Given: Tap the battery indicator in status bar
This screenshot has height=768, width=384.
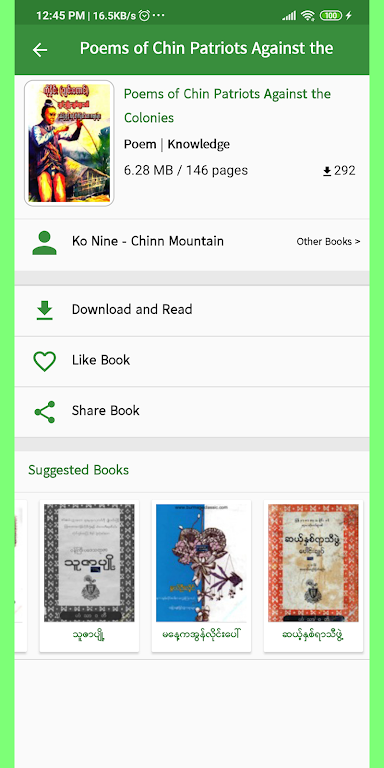Looking at the screenshot, I should coord(331,16).
